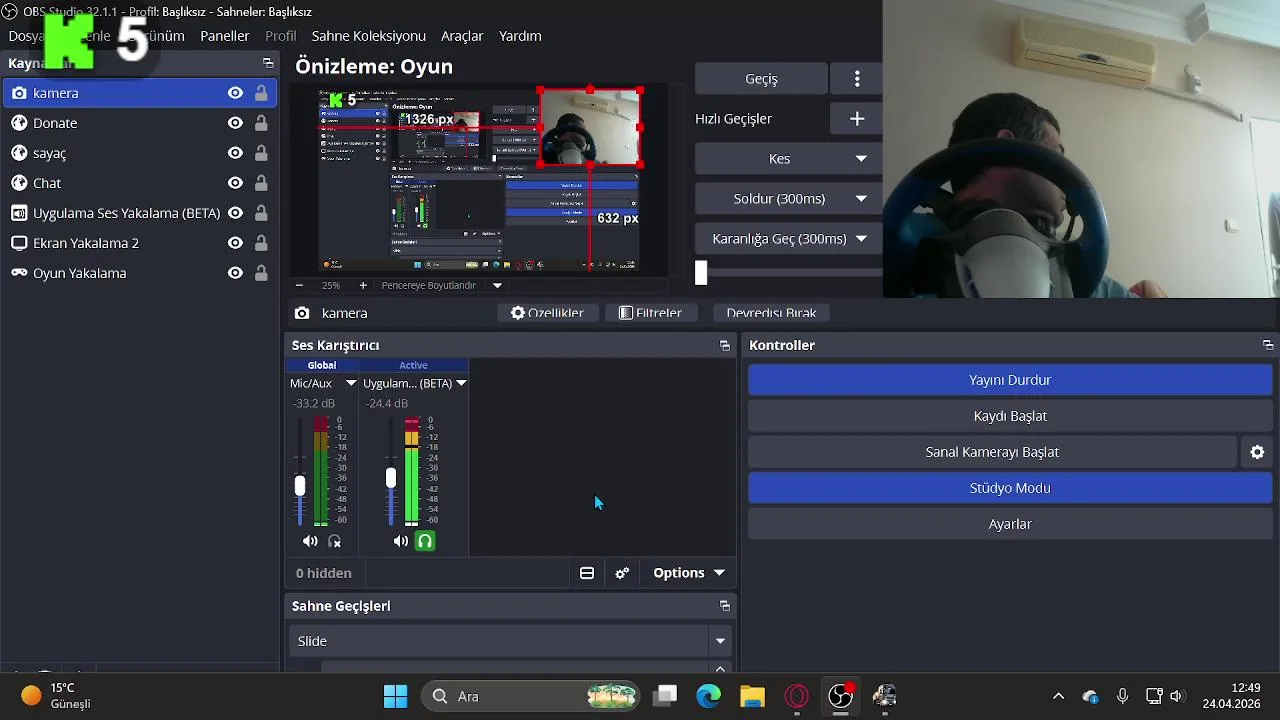Mute the Mic/Aux channel
Viewport: 1280px width, 720px height.
pos(310,541)
